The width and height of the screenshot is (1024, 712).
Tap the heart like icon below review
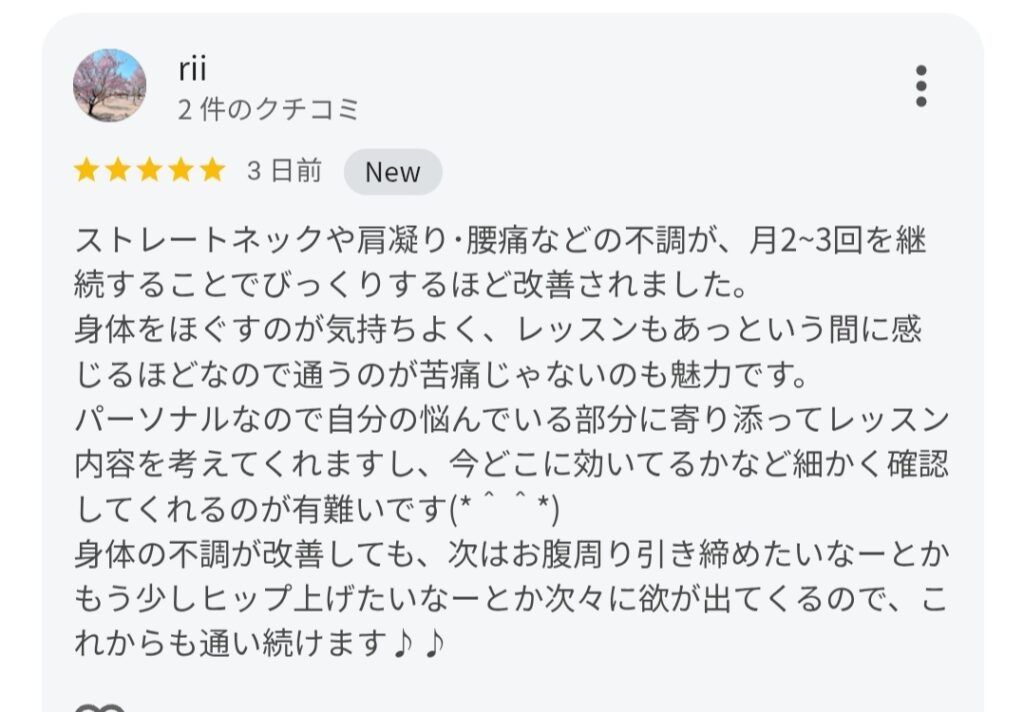[x=100, y=708]
